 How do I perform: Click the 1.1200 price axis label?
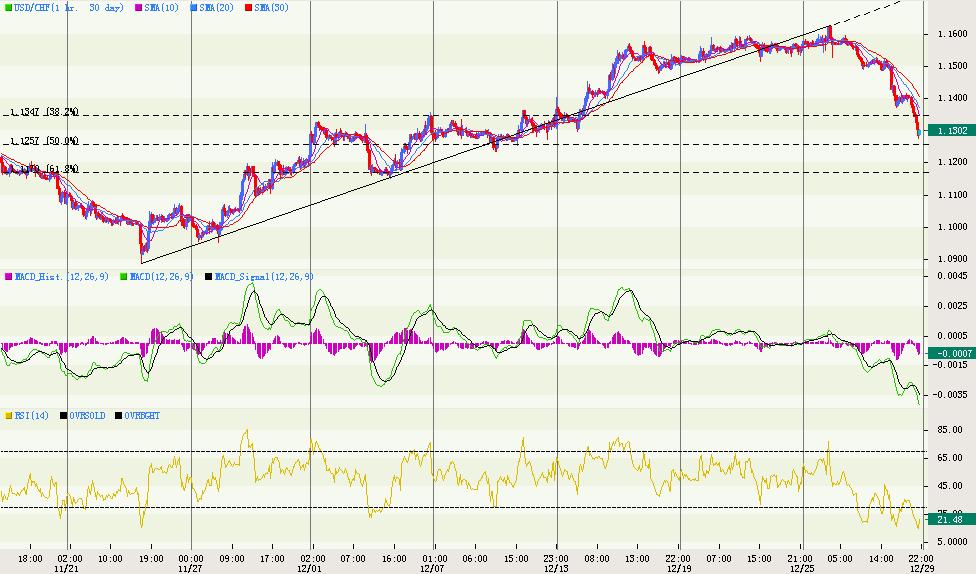(x=952, y=162)
